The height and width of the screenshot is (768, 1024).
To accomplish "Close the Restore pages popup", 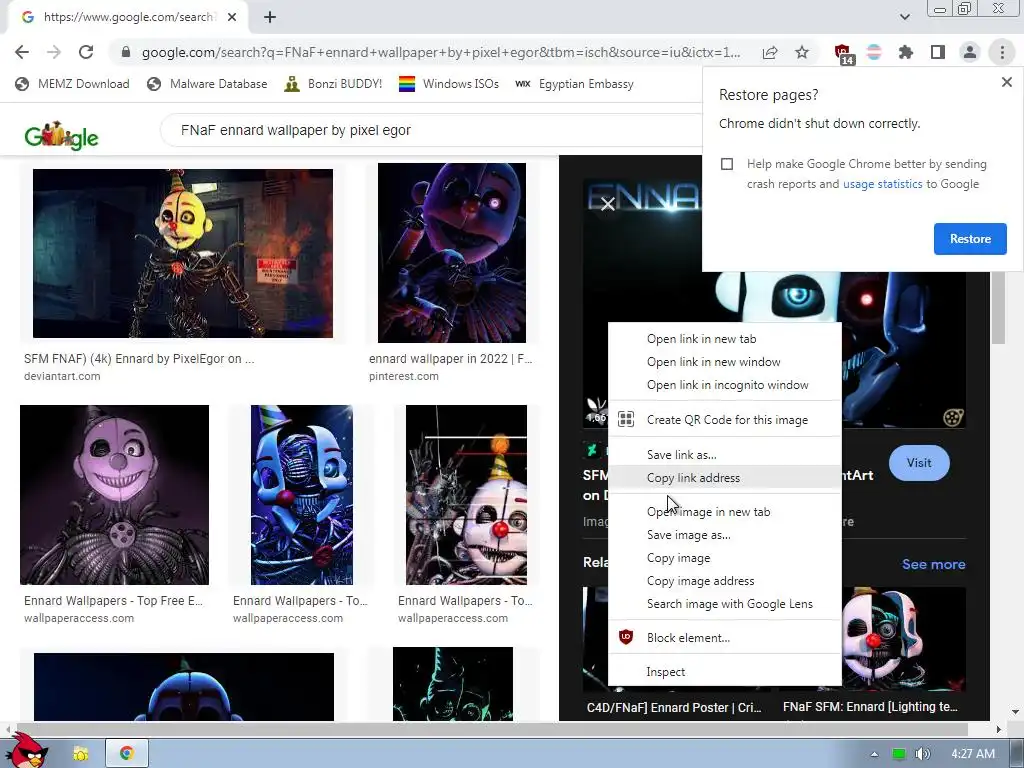I will tap(1006, 82).
